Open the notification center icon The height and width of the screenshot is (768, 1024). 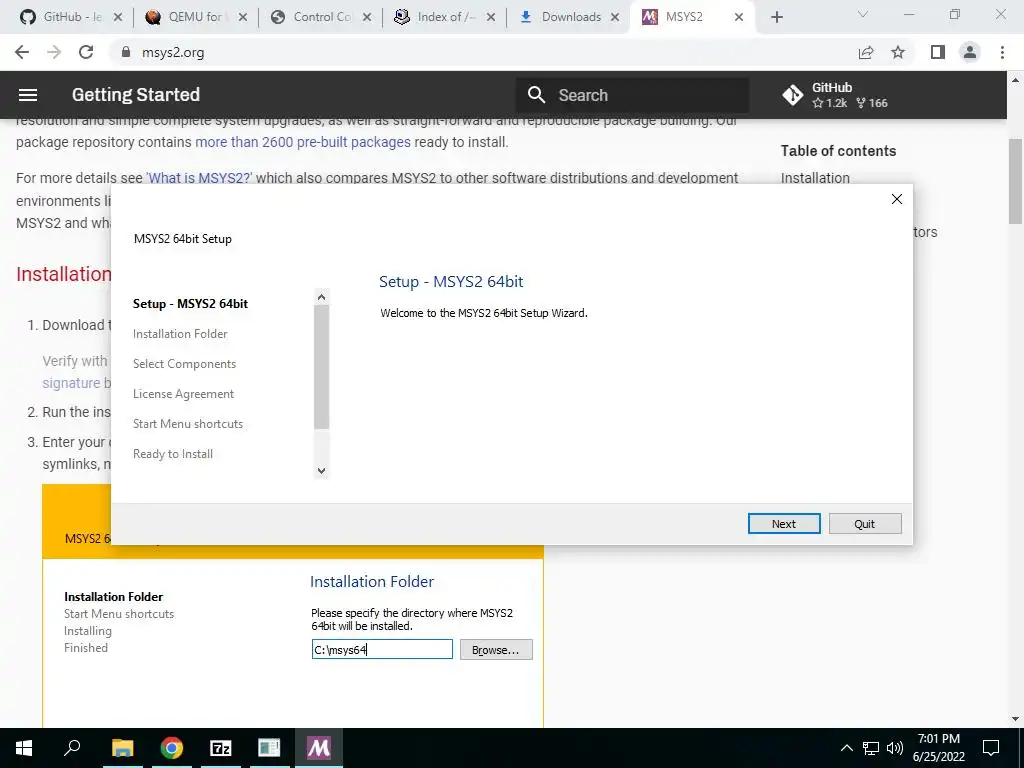991,748
